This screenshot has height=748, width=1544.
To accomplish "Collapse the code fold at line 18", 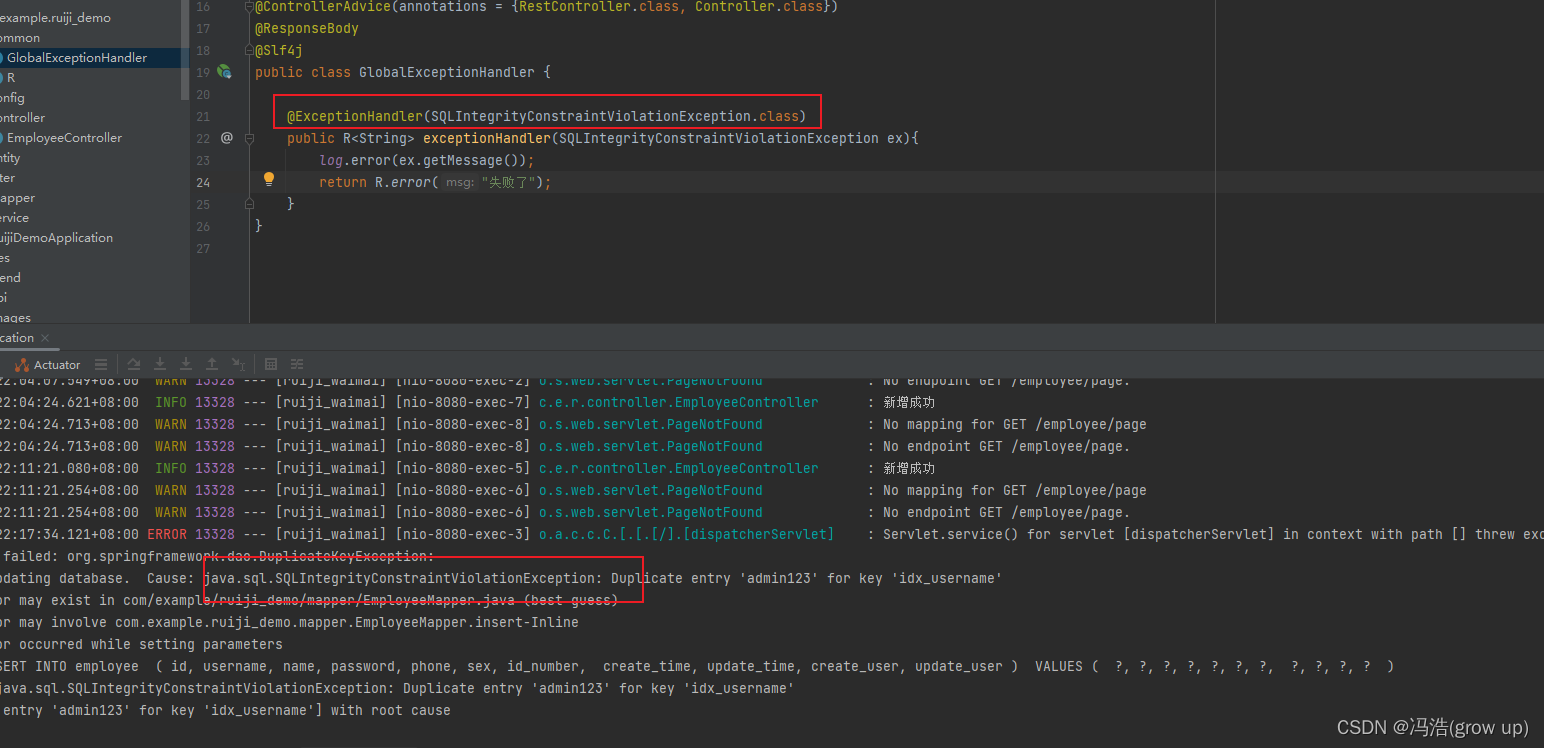I will [x=250, y=50].
